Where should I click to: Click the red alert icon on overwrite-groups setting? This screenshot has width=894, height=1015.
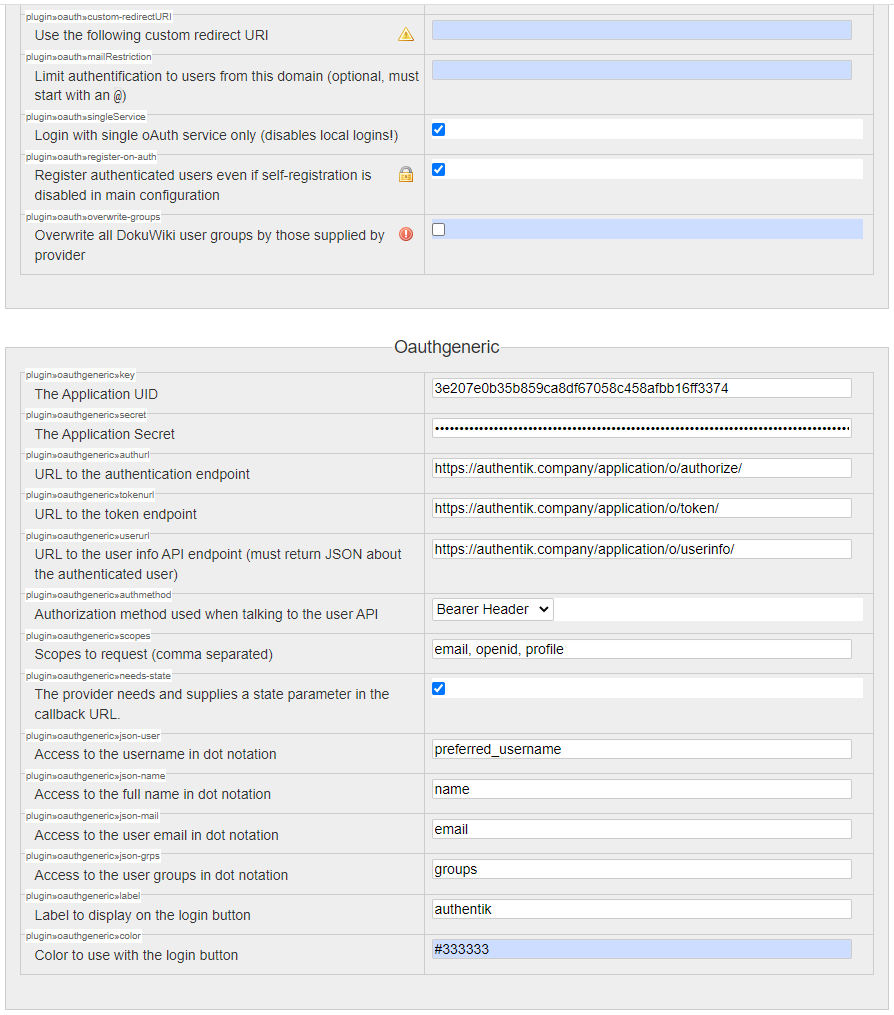tap(405, 236)
